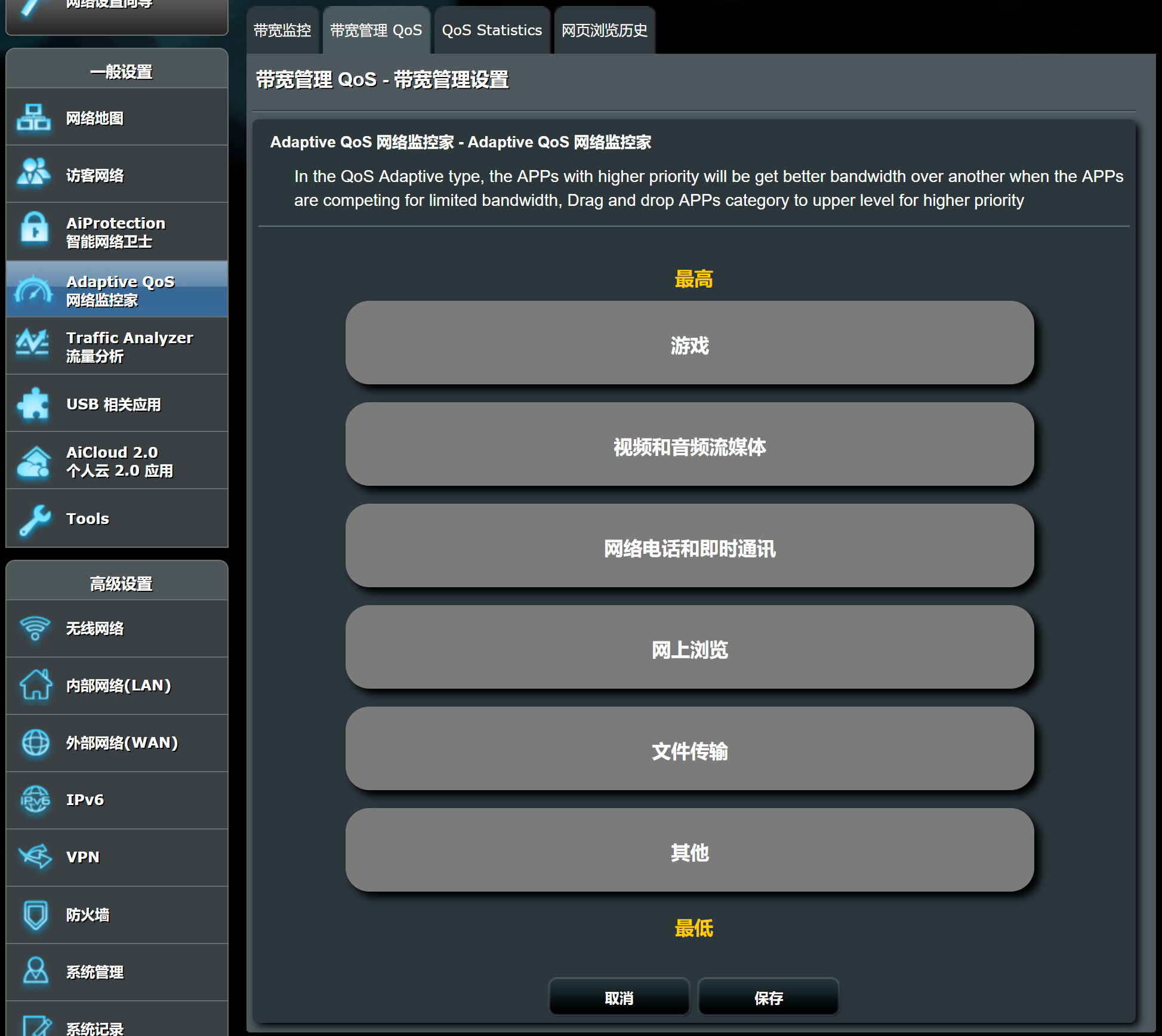Click the Tools wrench icon
Image resolution: width=1162 pixels, height=1036 pixels.
tap(35, 519)
